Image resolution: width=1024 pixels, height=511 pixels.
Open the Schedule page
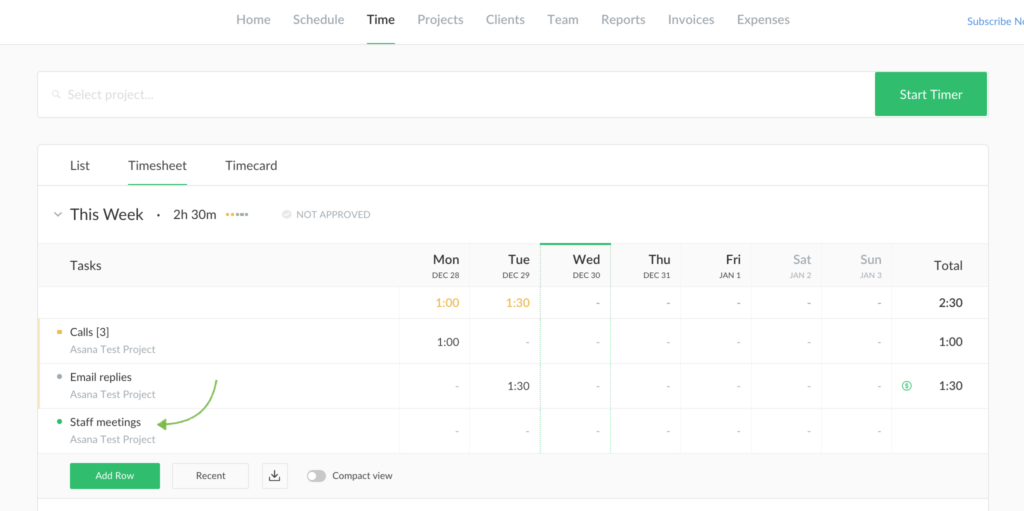(x=319, y=20)
